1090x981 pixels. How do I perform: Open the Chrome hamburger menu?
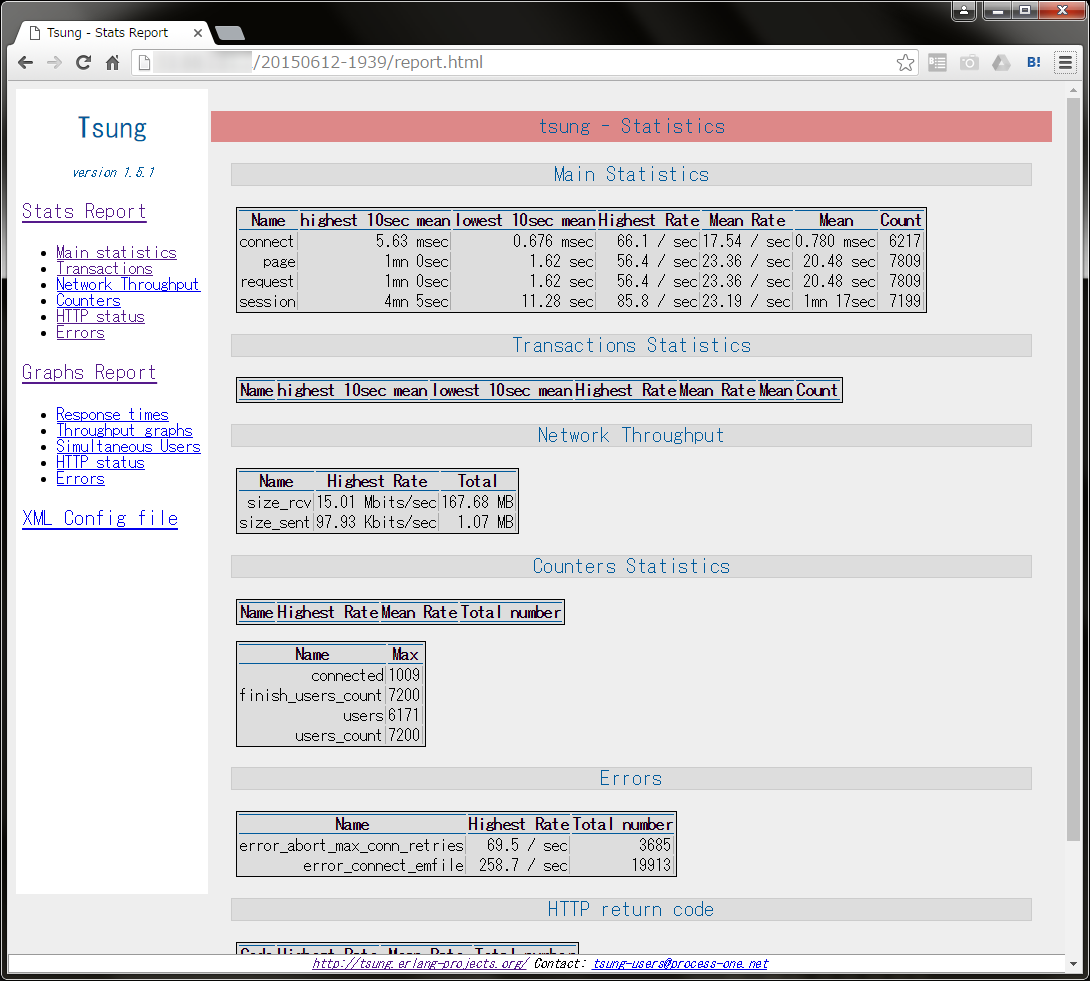point(1066,63)
